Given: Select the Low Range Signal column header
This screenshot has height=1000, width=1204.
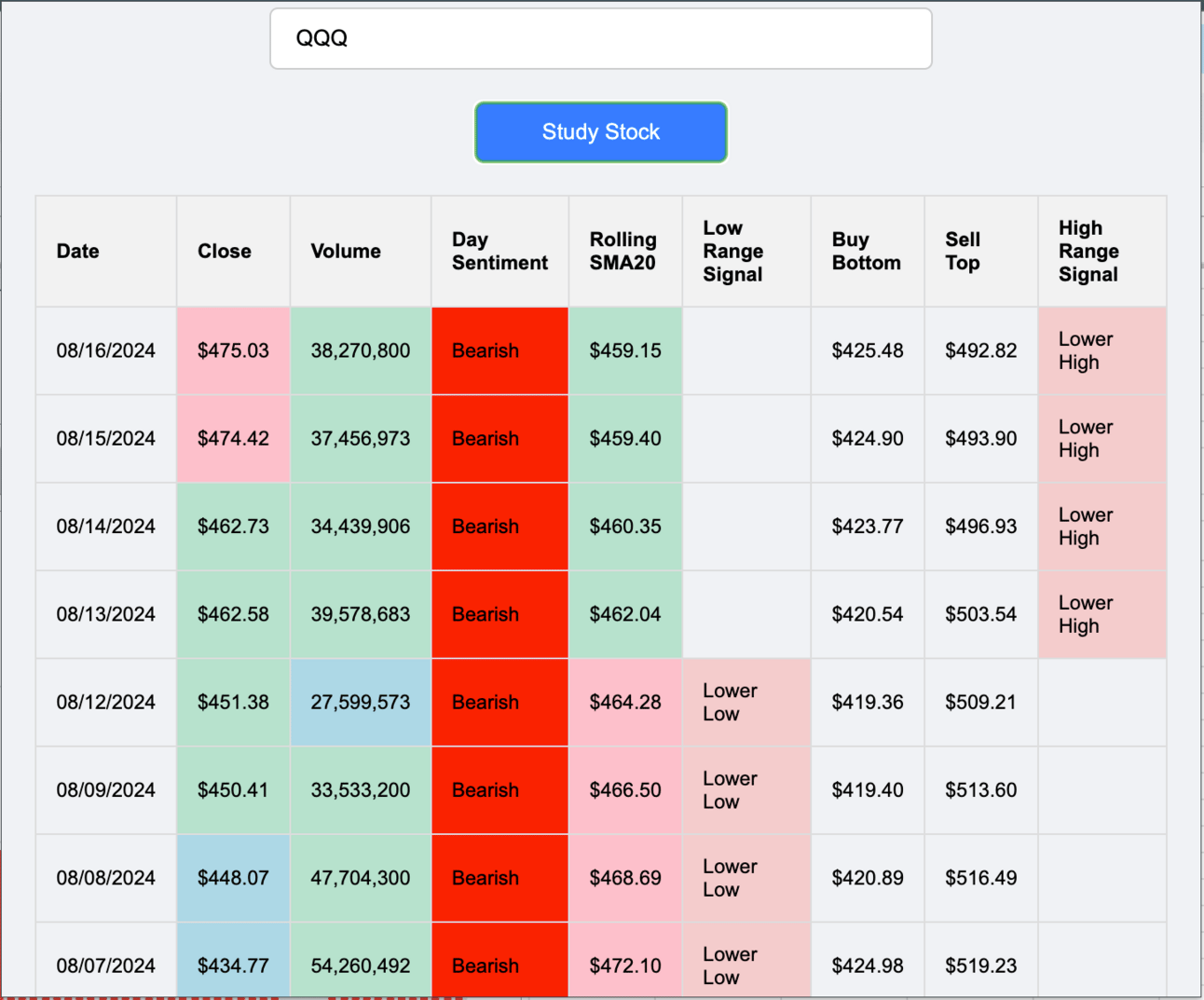Looking at the screenshot, I should 747,252.
